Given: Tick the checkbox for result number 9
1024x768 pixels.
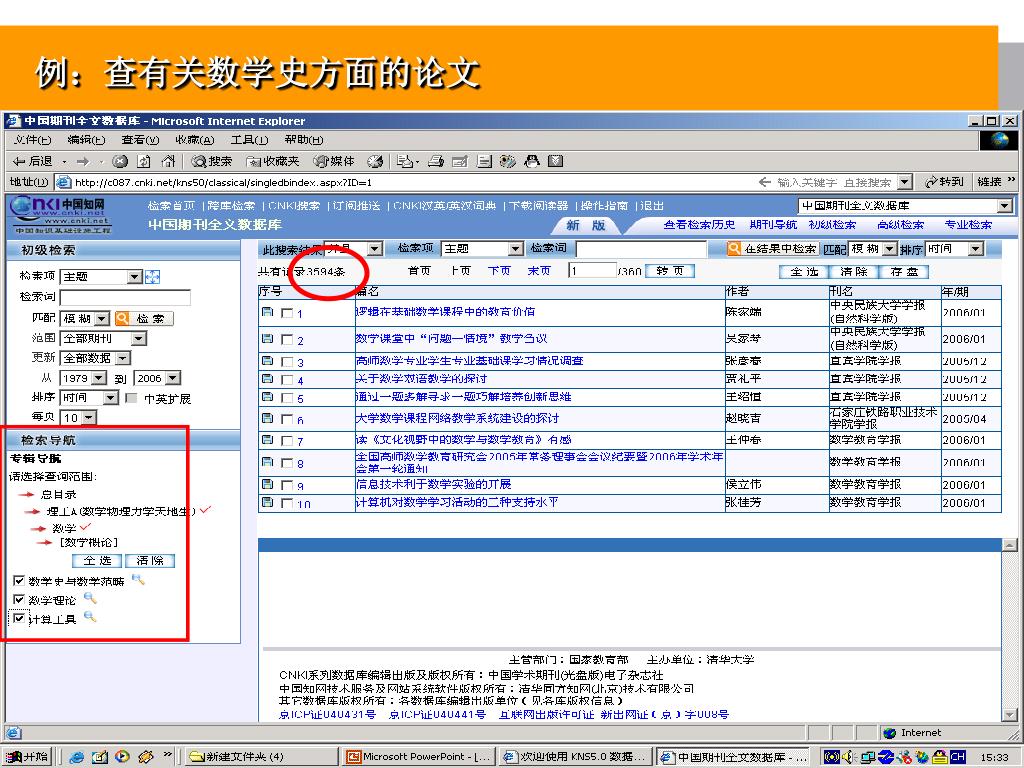Looking at the screenshot, I should coord(287,485).
